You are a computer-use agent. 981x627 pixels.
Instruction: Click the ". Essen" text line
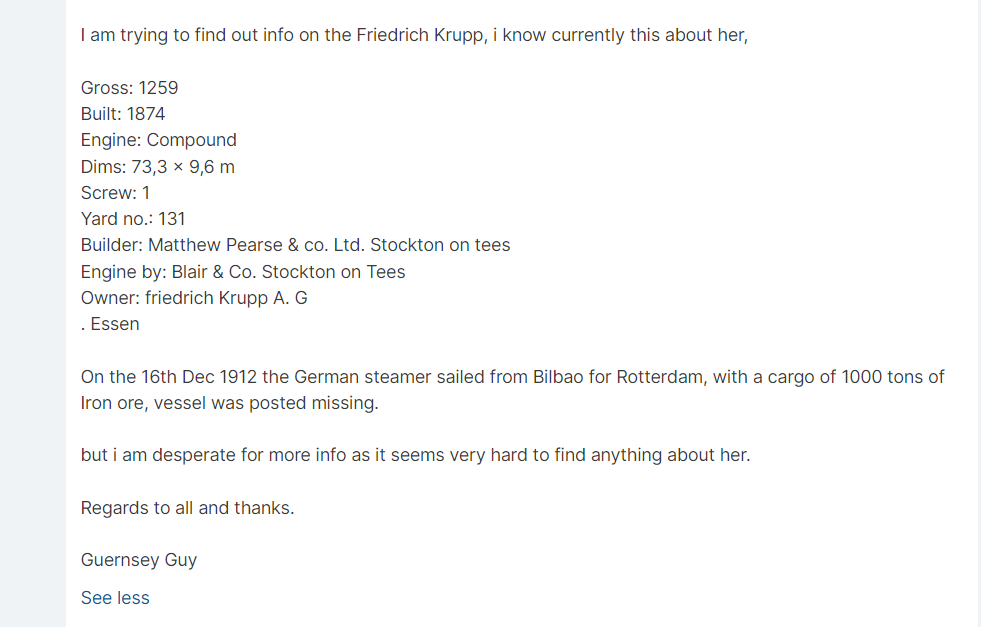click(110, 324)
